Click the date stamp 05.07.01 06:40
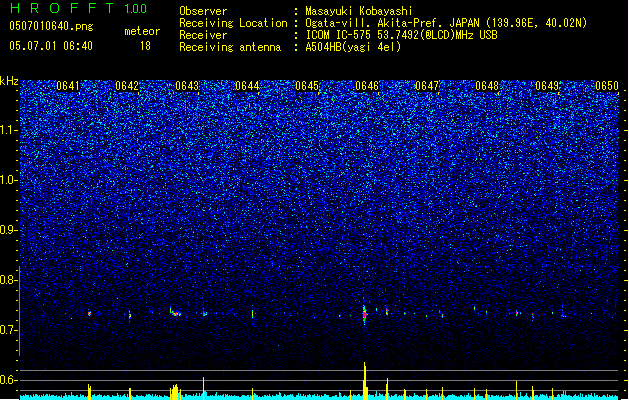This screenshot has width=629, height=400. (x=51, y=46)
